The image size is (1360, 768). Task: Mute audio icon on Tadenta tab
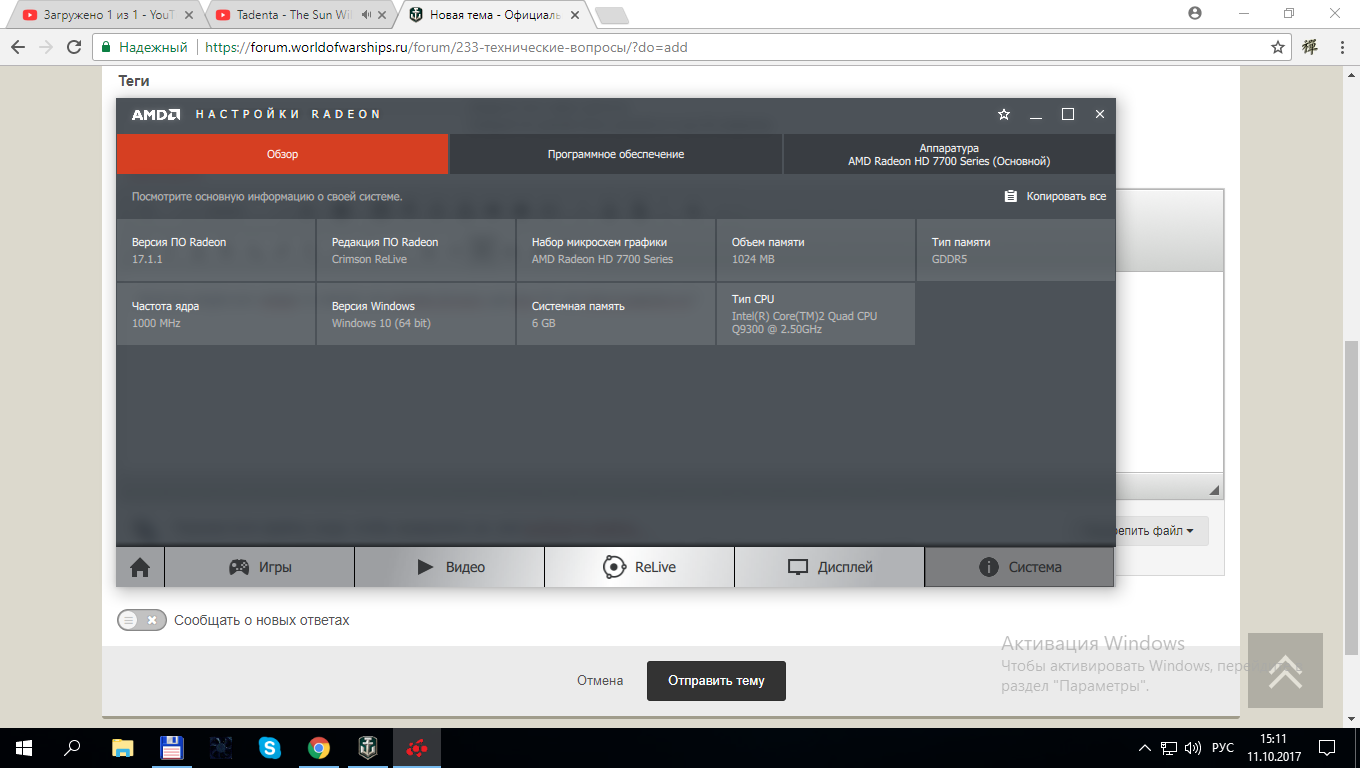(x=367, y=15)
